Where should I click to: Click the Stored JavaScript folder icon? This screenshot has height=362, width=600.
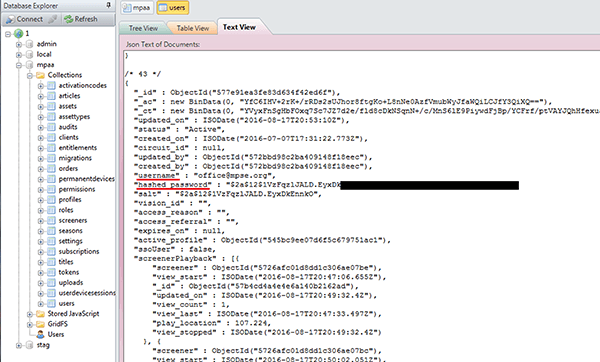pyautogui.click(x=40, y=314)
